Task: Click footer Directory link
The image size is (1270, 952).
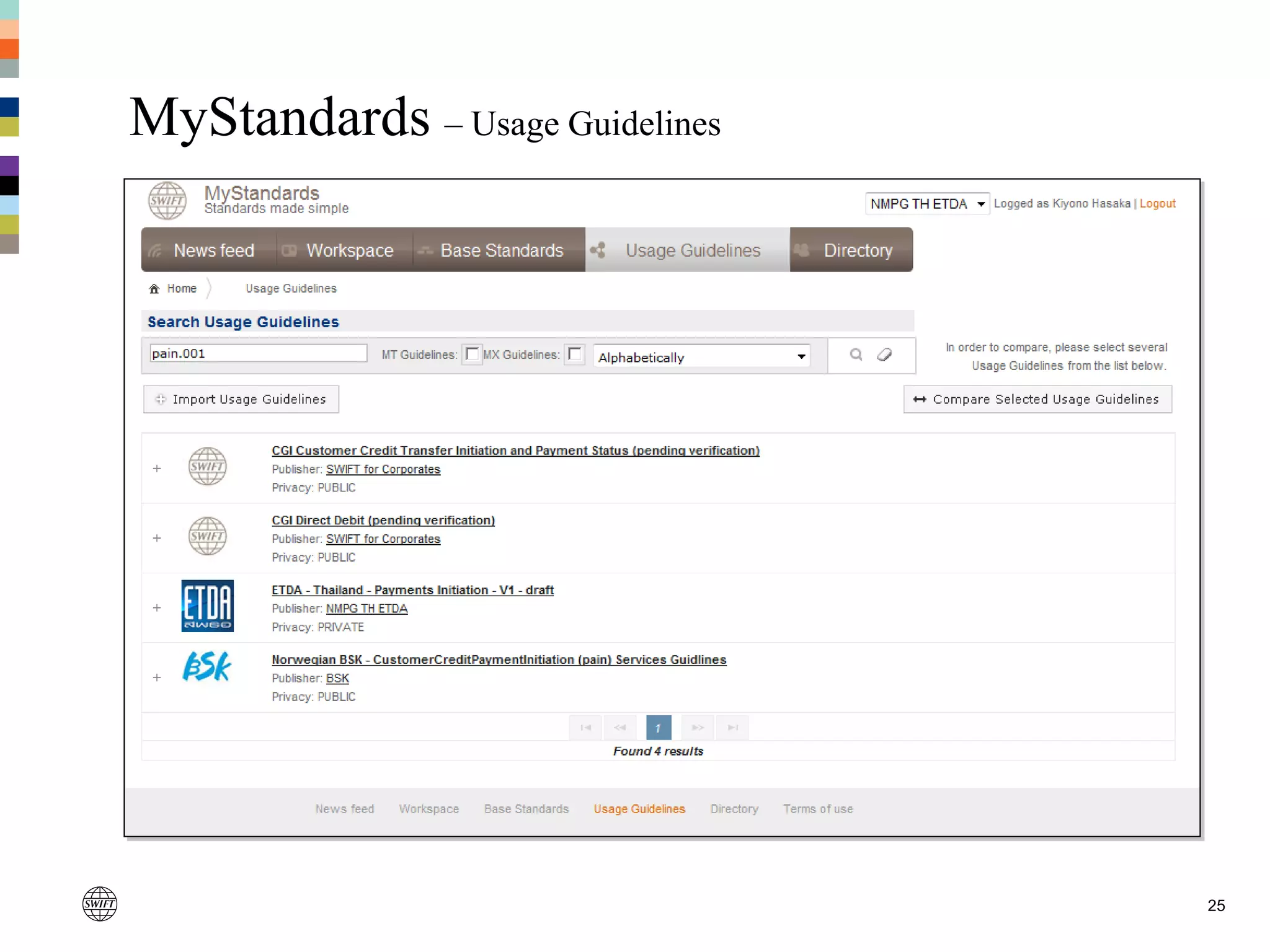Action: tap(734, 809)
